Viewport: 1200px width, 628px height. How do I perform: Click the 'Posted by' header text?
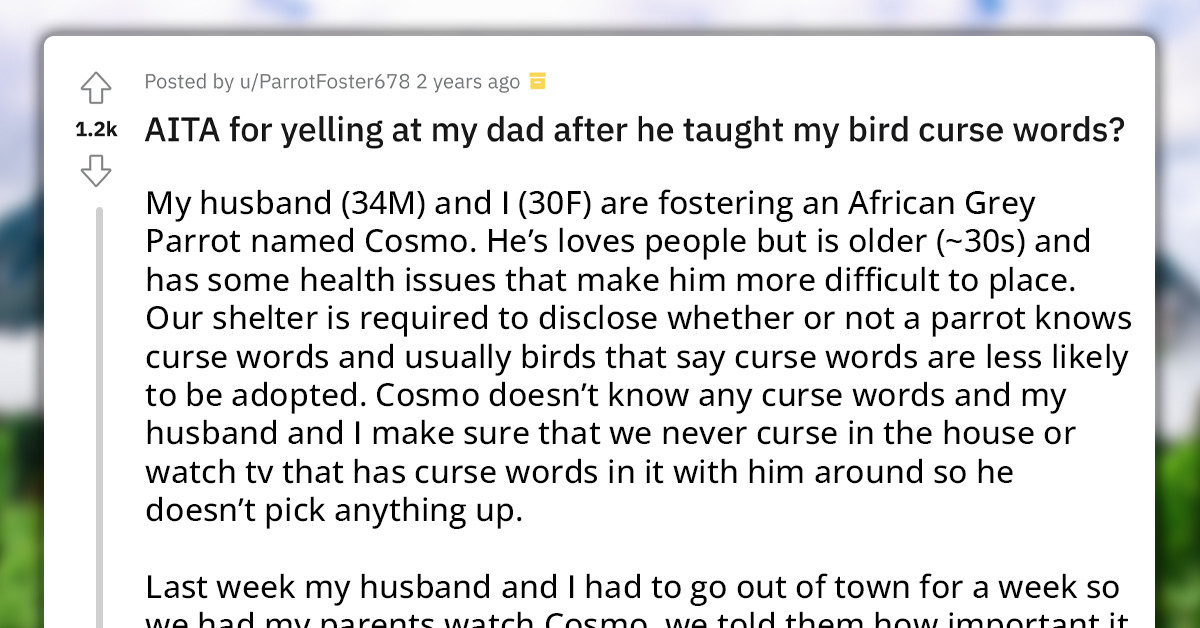pos(189,81)
